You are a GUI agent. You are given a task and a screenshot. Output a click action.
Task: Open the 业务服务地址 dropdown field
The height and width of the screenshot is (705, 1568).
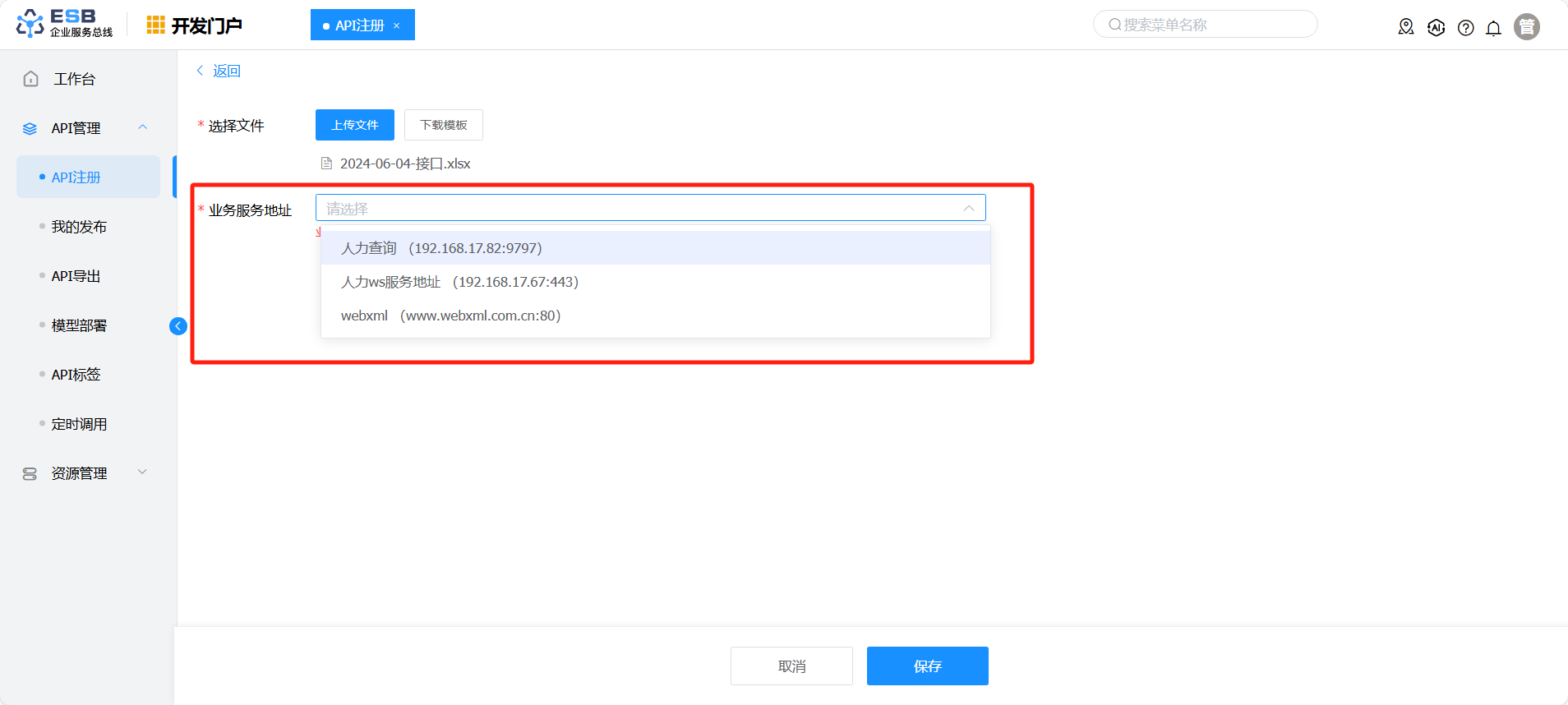pos(649,208)
